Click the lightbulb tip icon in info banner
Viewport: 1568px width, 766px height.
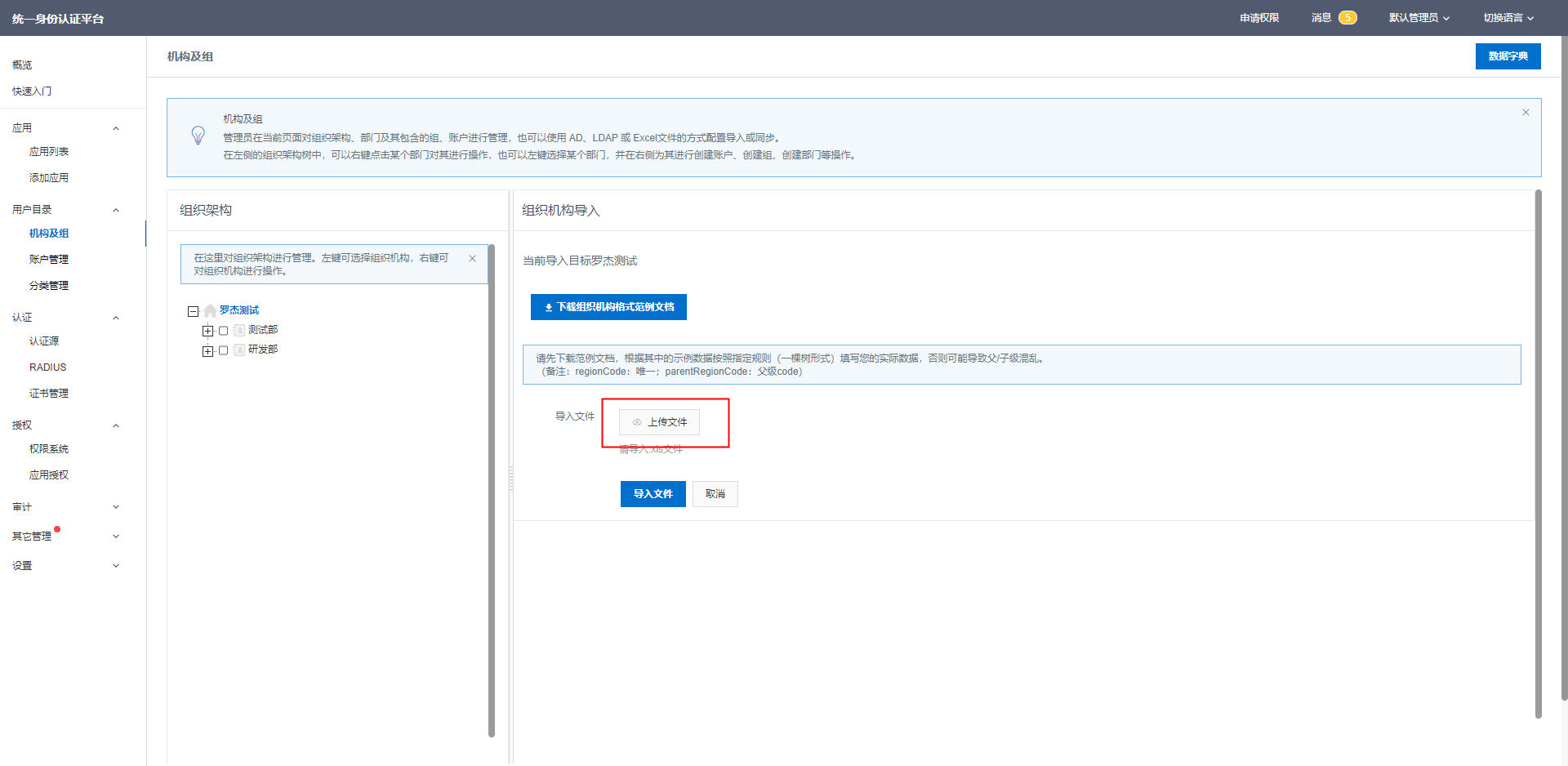click(x=198, y=136)
